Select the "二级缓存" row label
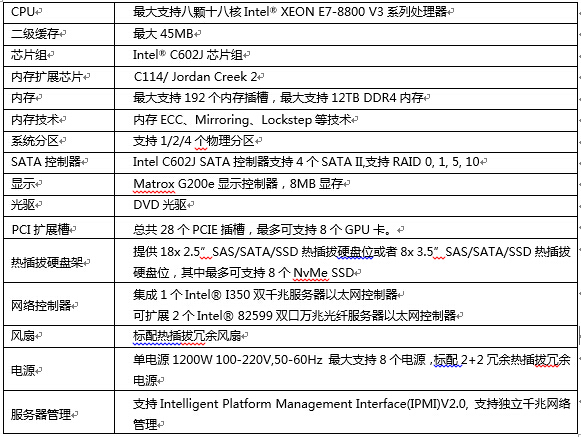581x437 pixels. pos(35,34)
